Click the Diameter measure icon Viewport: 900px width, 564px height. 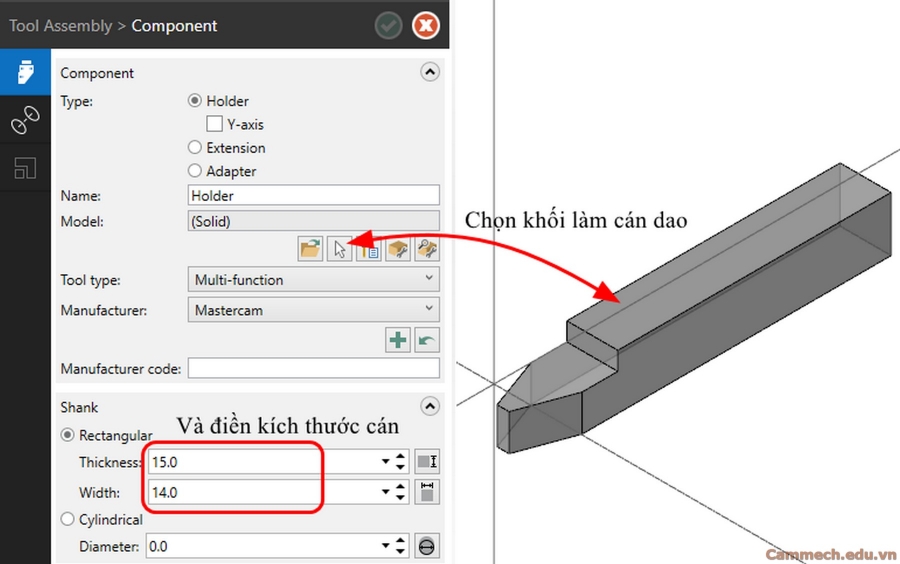[427, 546]
